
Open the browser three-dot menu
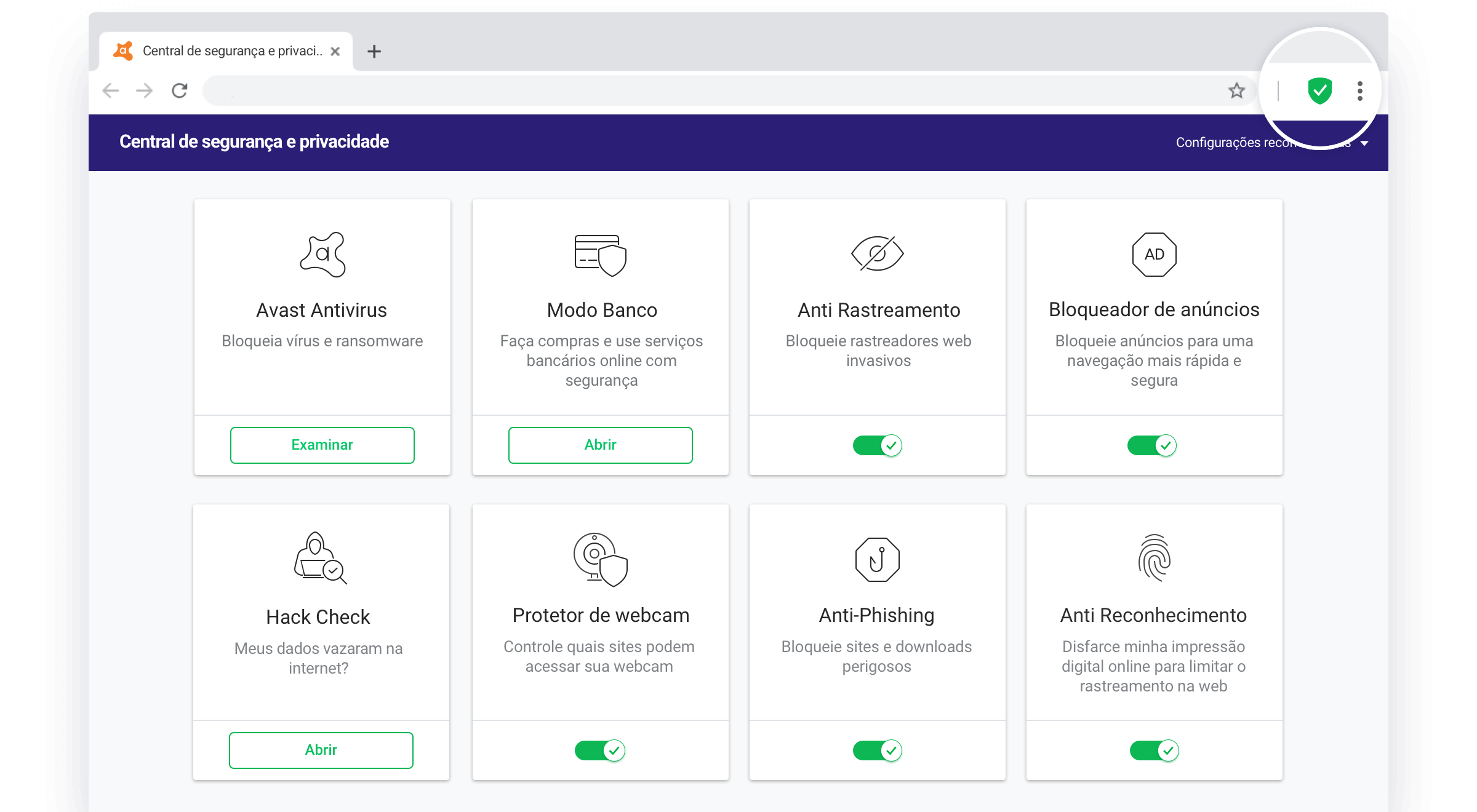[x=1360, y=91]
